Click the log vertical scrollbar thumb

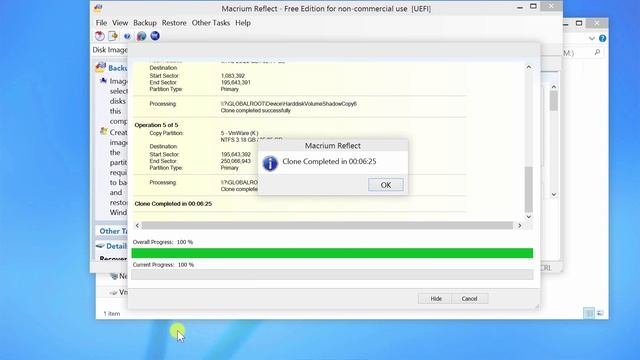click(529, 189)
